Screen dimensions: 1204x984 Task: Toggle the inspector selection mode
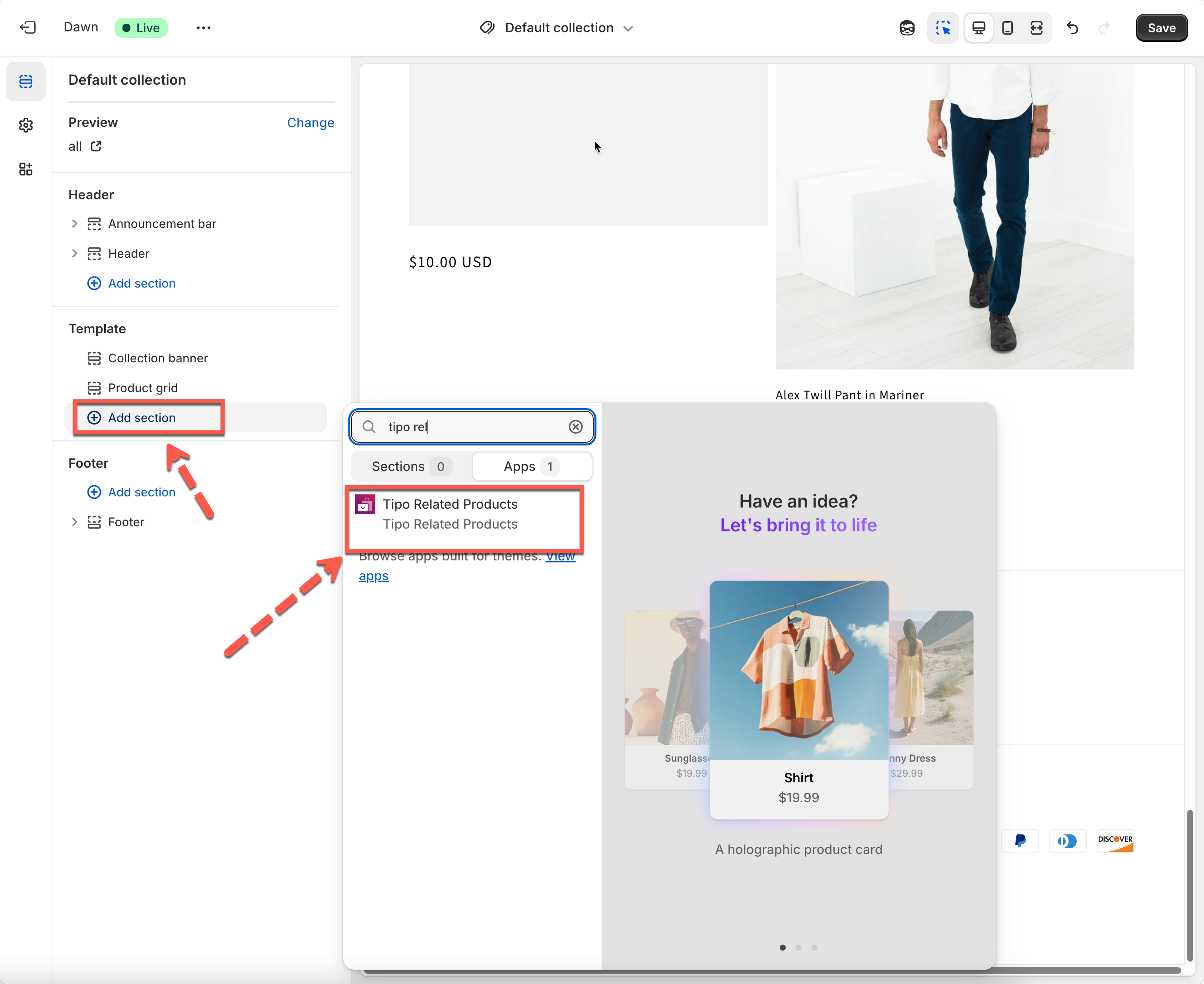tap(943, 28)
